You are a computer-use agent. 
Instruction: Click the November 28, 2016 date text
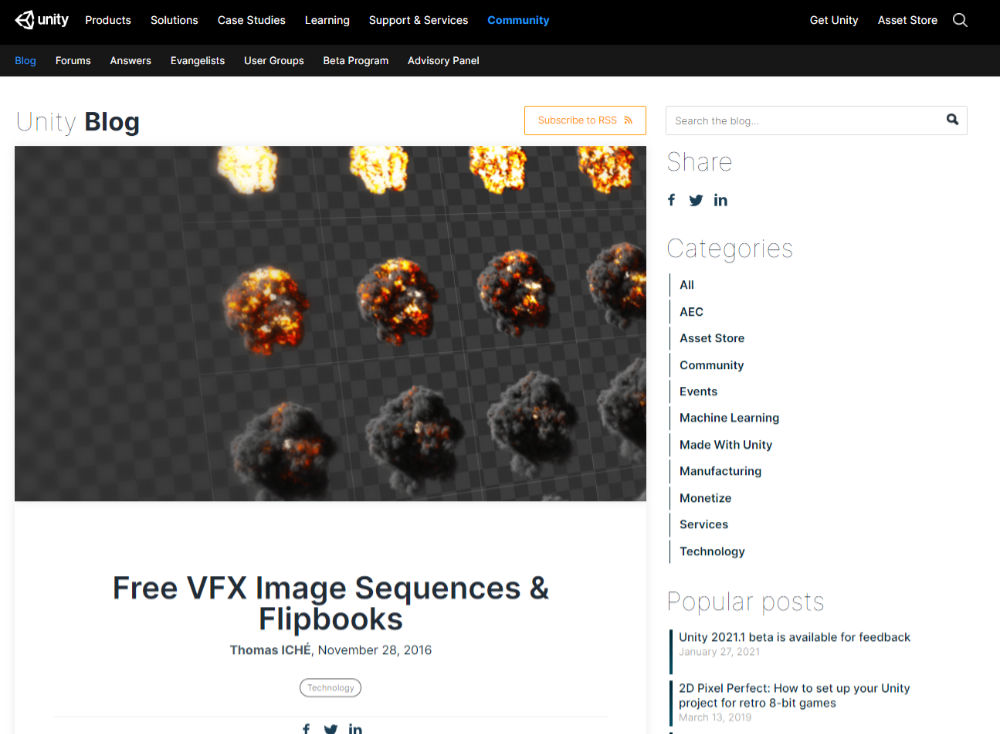point(375,650)
